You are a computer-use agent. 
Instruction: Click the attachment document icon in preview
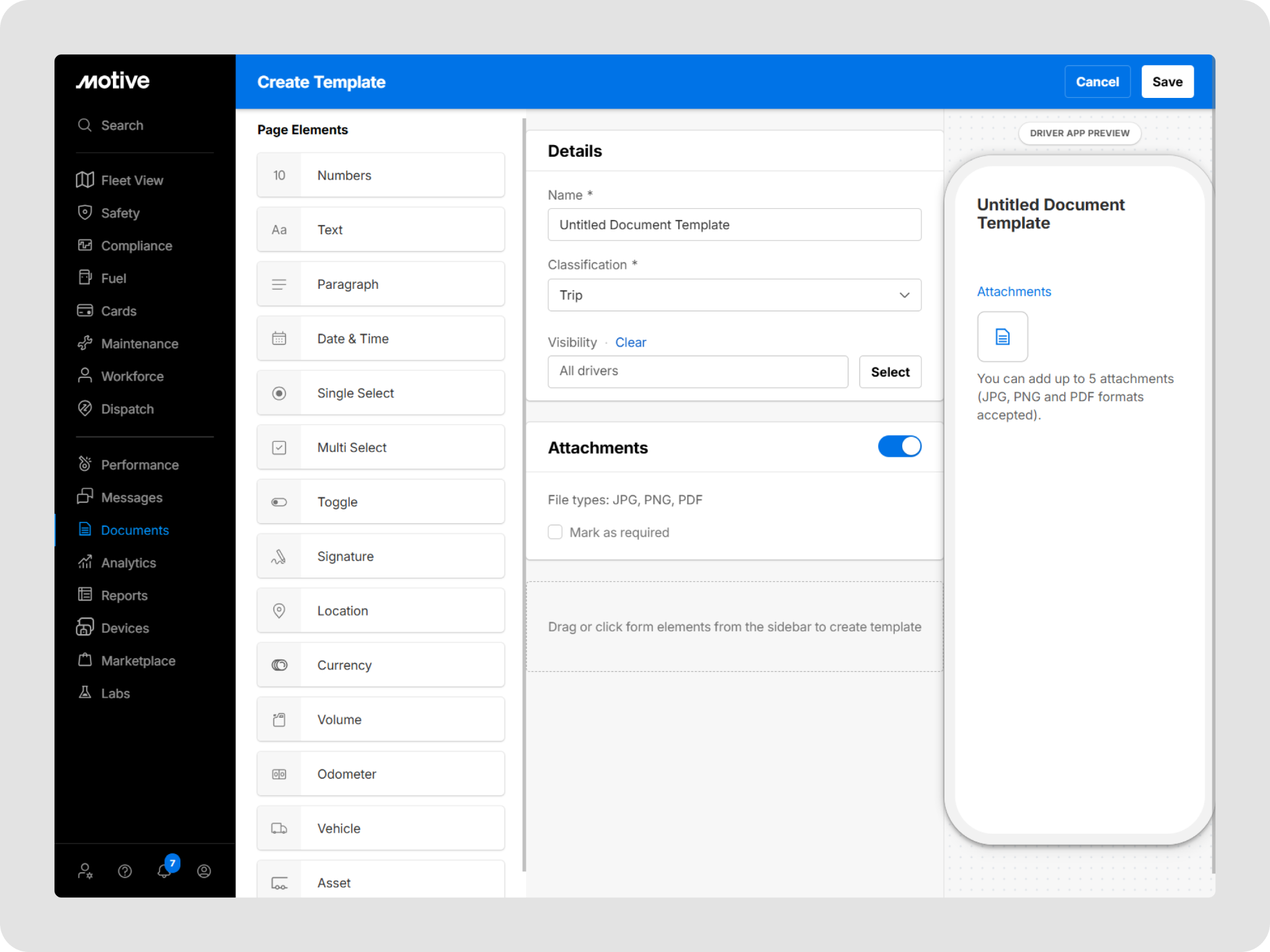1002,337
